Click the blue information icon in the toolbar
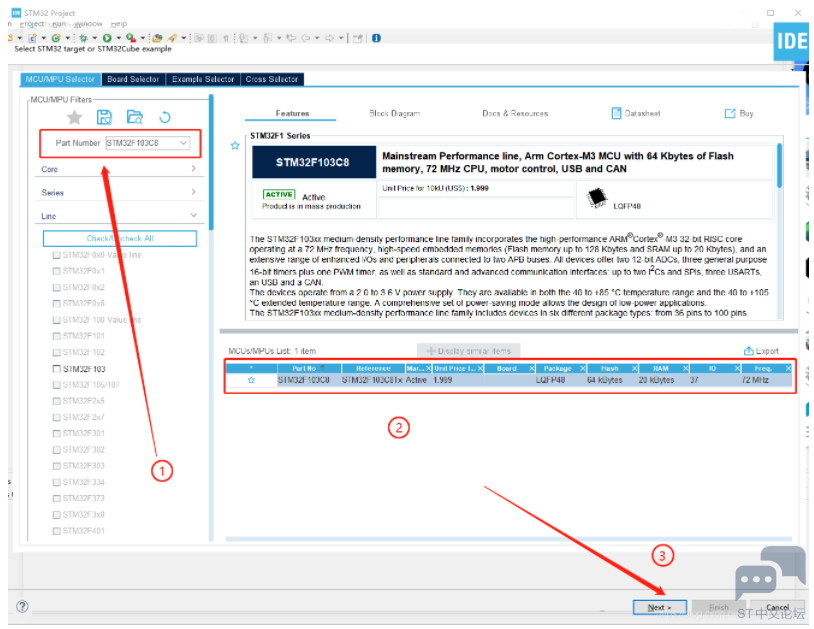The height and width of the screenshot is (629, 814). [376, 38]
